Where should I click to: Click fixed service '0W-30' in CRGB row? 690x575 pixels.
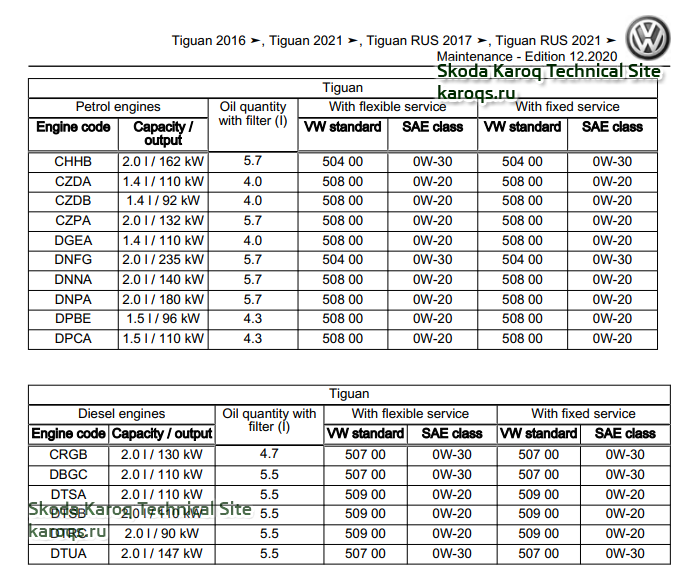pos(625,454)
